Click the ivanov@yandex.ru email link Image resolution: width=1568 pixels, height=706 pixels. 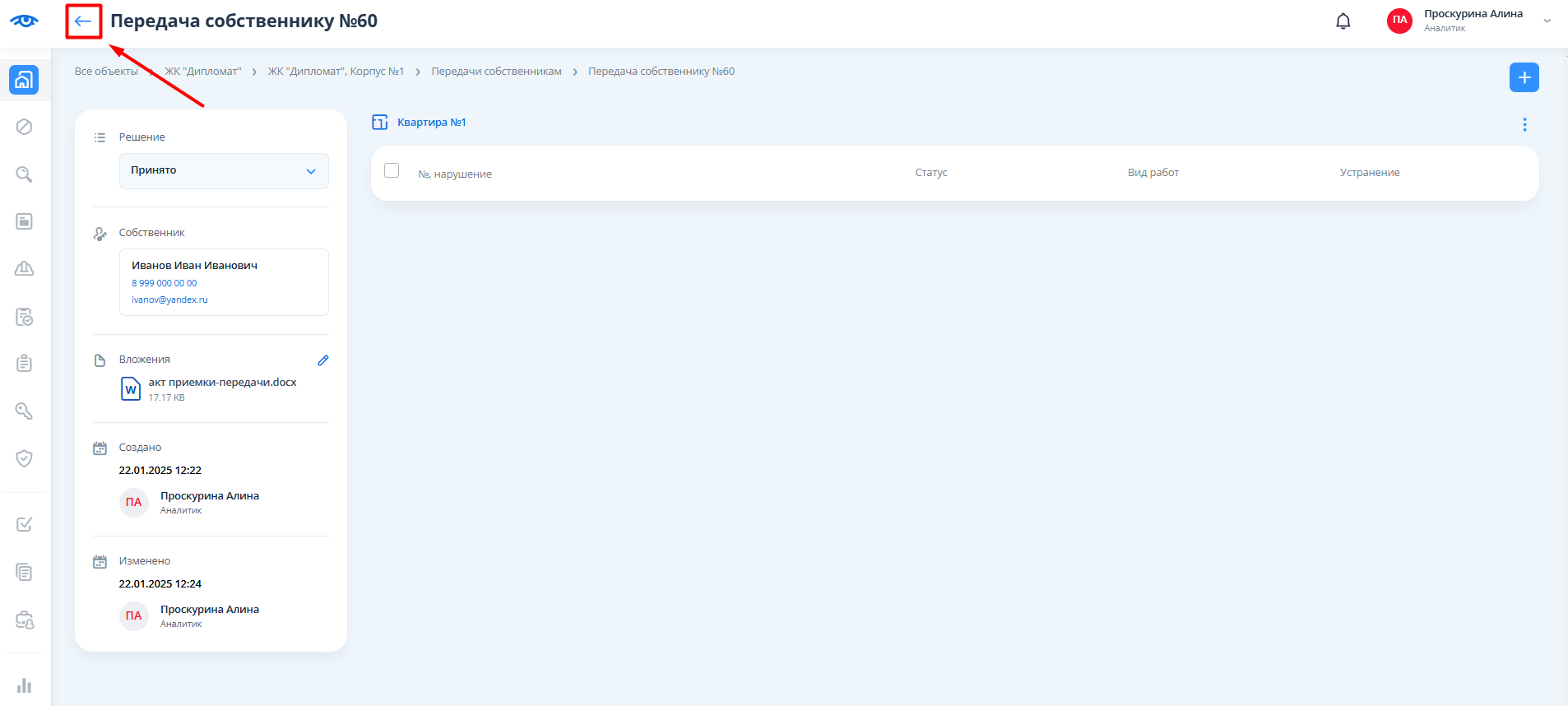[x=169, y=300]
